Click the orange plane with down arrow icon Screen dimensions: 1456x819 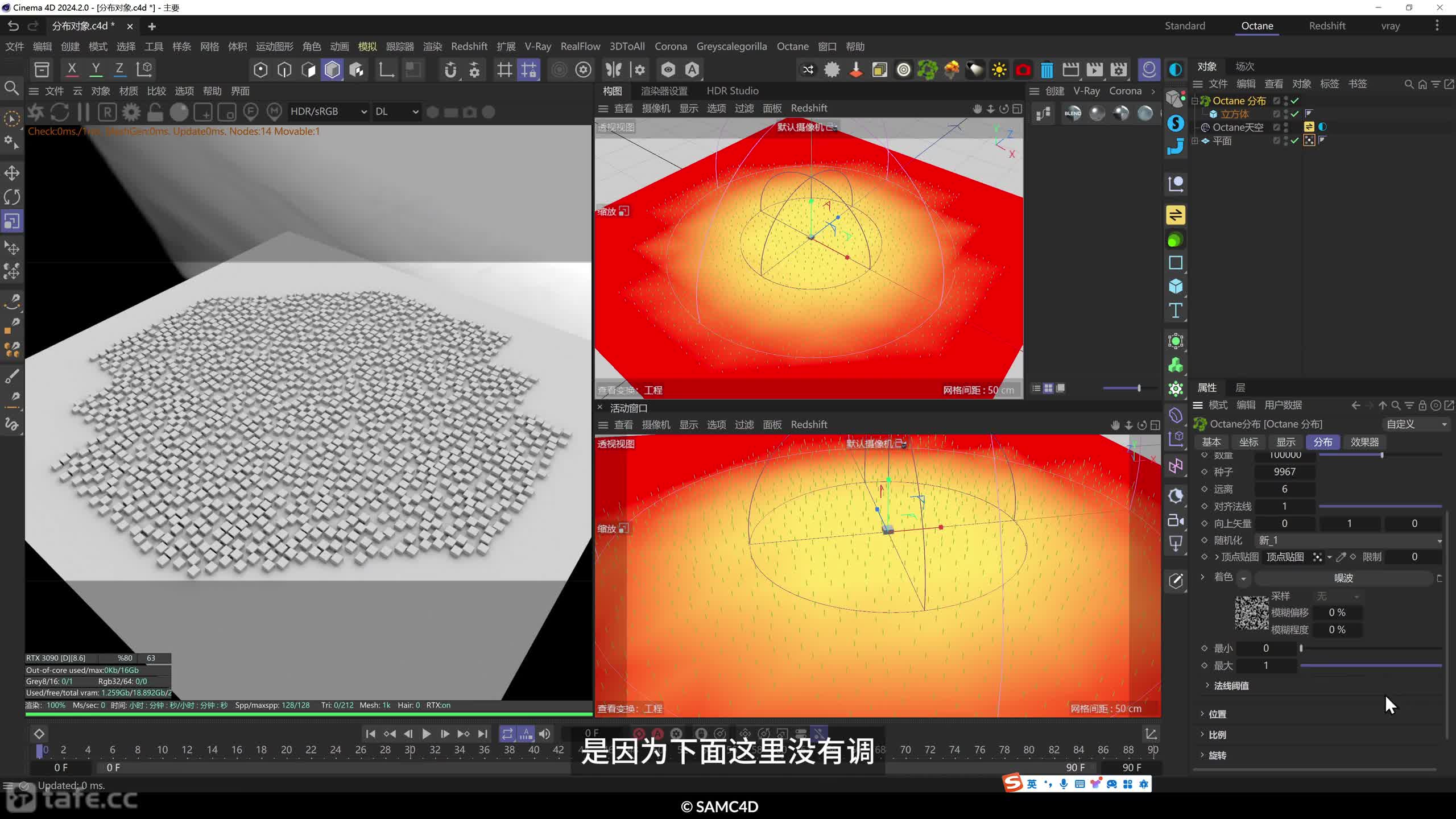[x=855, y=70]
